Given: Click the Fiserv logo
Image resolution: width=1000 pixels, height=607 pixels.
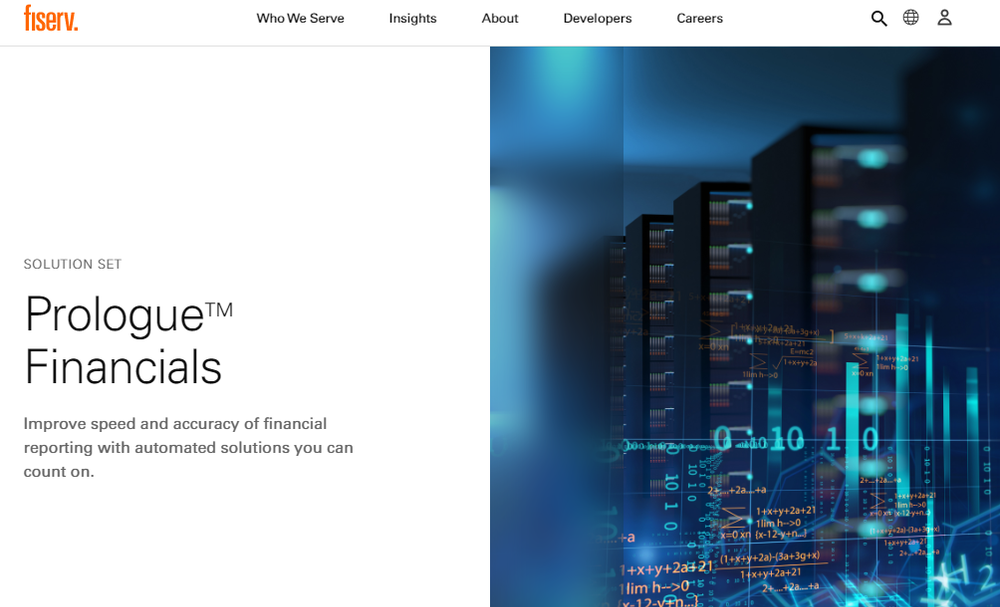Looking at the screenshot, I should click(51, 18).
